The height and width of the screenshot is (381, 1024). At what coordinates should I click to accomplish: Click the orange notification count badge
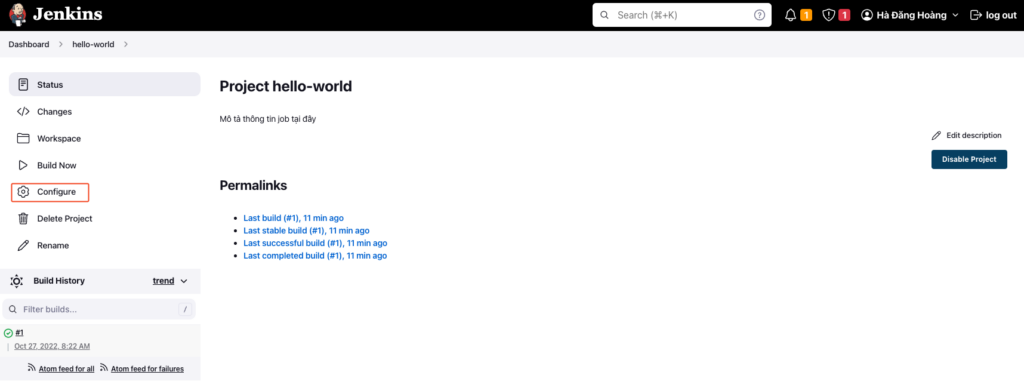click(x=806, y=15)
